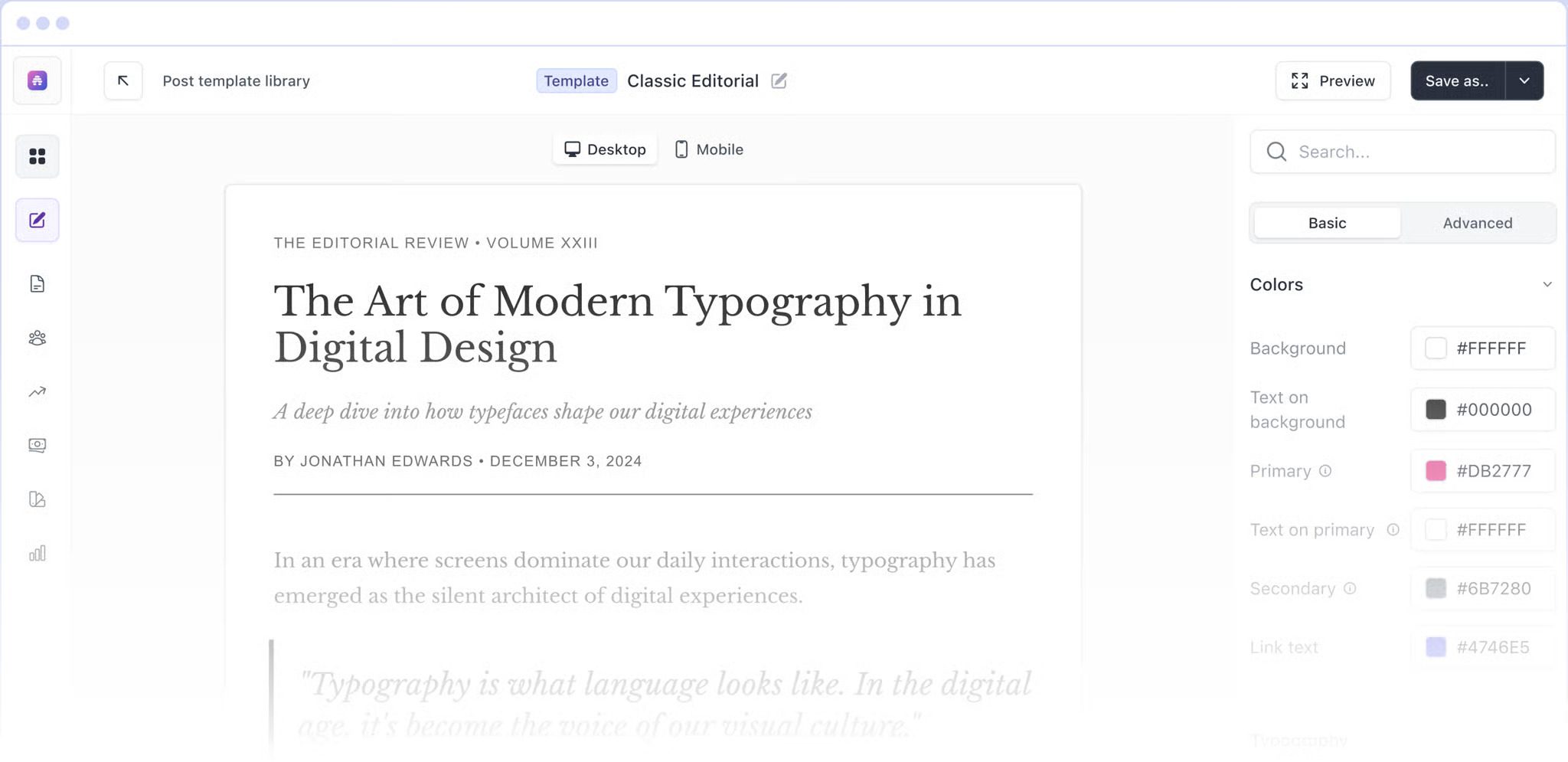Select the Basic settings tab

[x=1327, y=223]
